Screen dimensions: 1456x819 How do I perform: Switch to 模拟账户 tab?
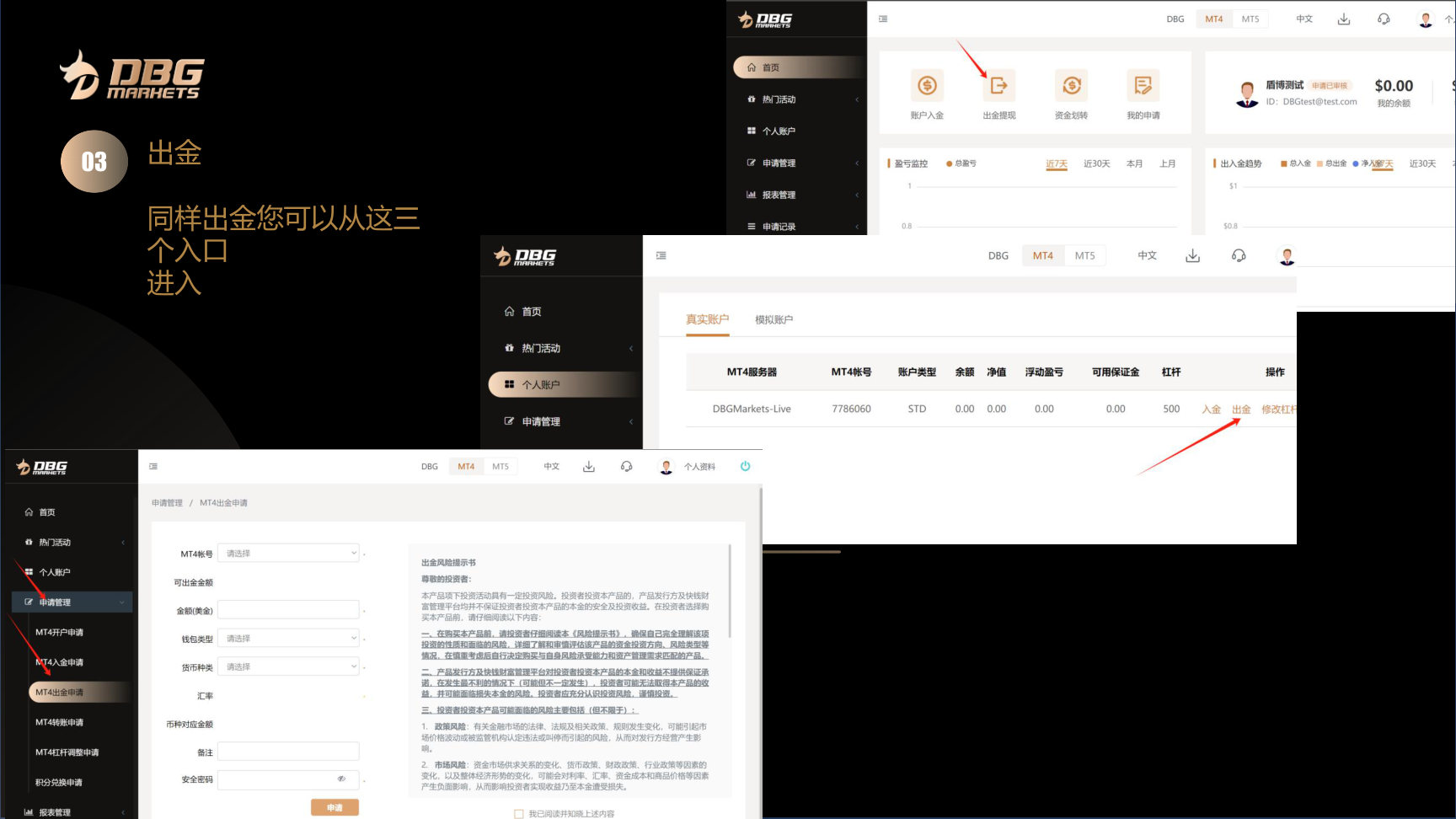[x=773, y=319]
